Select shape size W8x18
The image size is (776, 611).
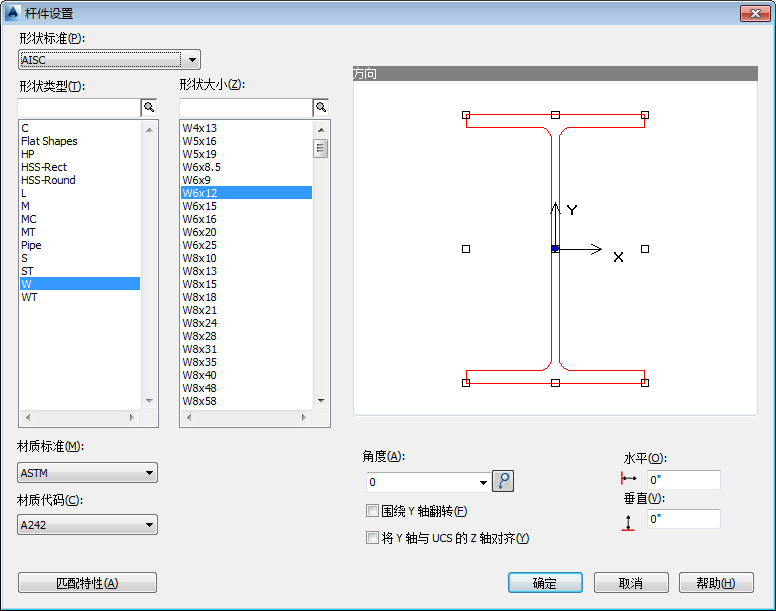click(246, 297)
